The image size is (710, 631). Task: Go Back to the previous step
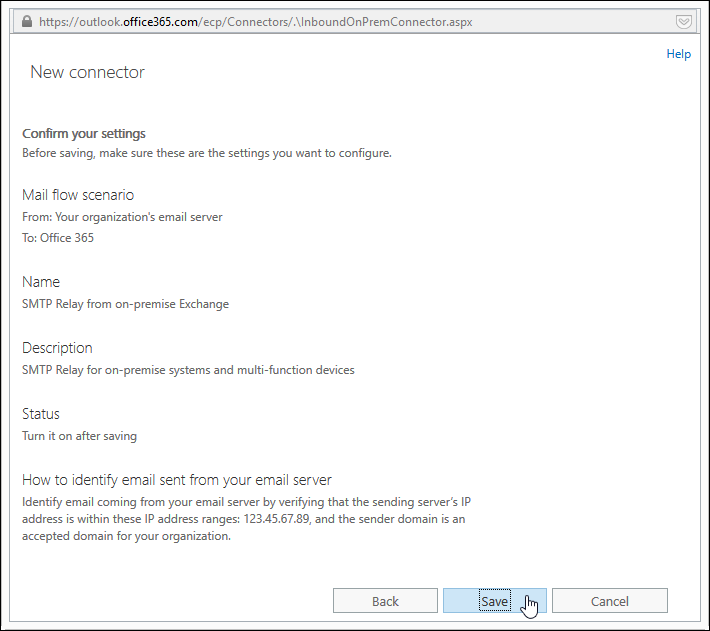(385, 601)
